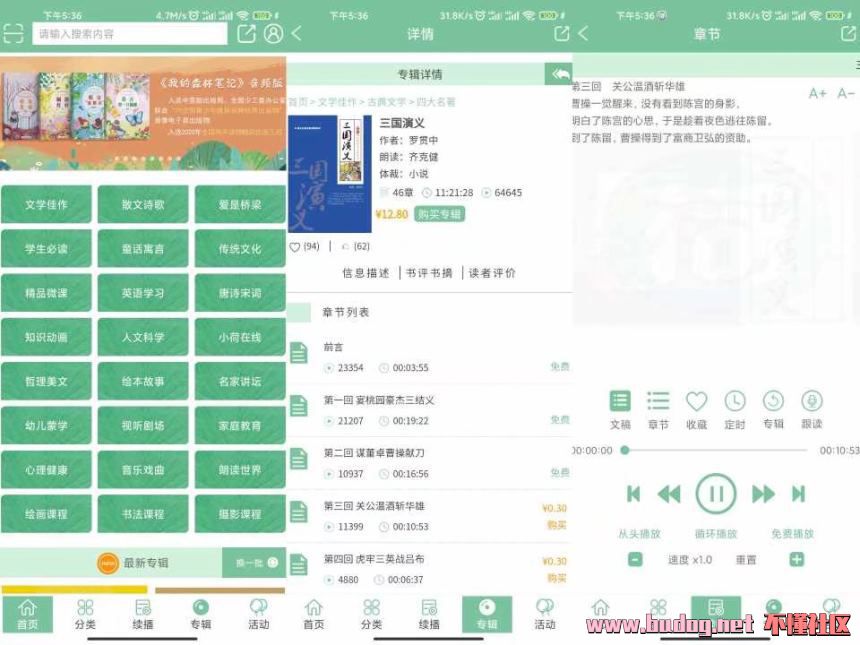Open the 文学佳作 category

46,205
